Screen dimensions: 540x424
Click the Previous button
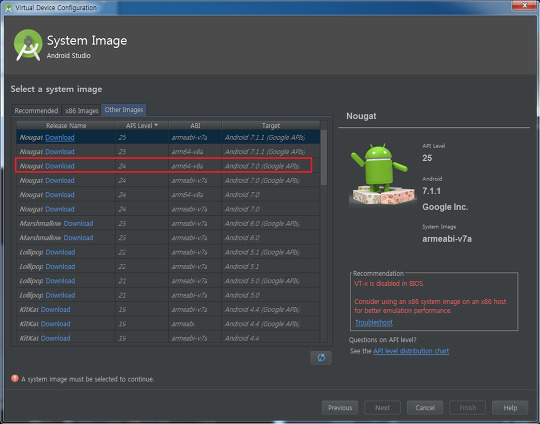tap(340, 408)
